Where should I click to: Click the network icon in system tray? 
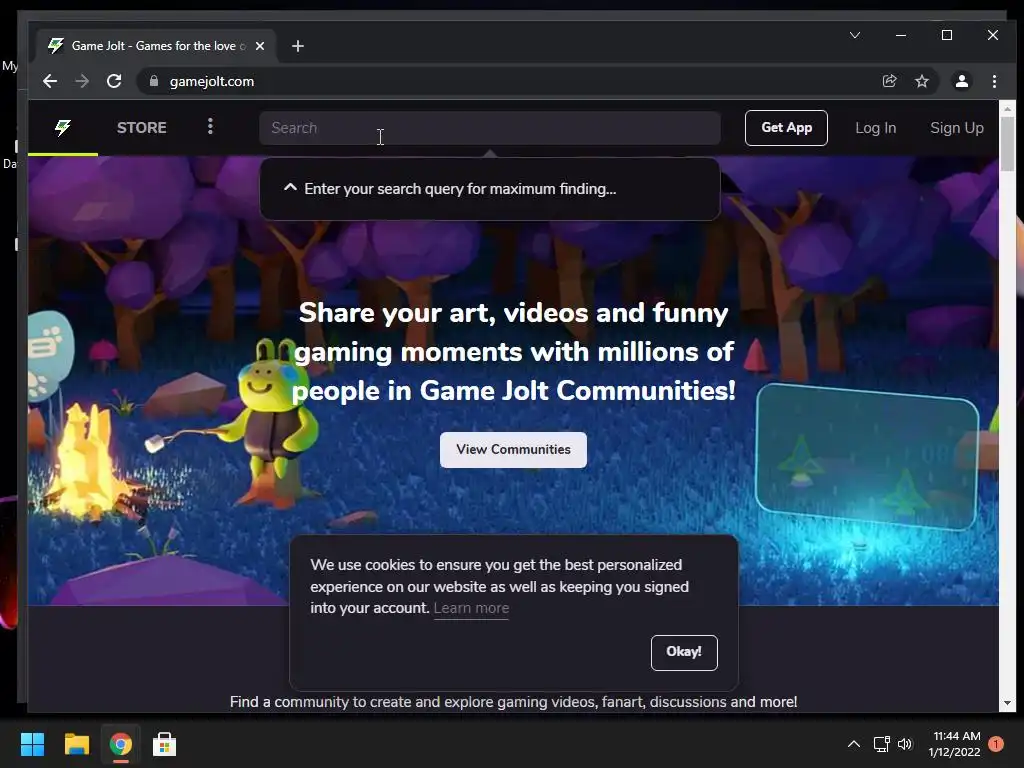[x=882, y=744]
